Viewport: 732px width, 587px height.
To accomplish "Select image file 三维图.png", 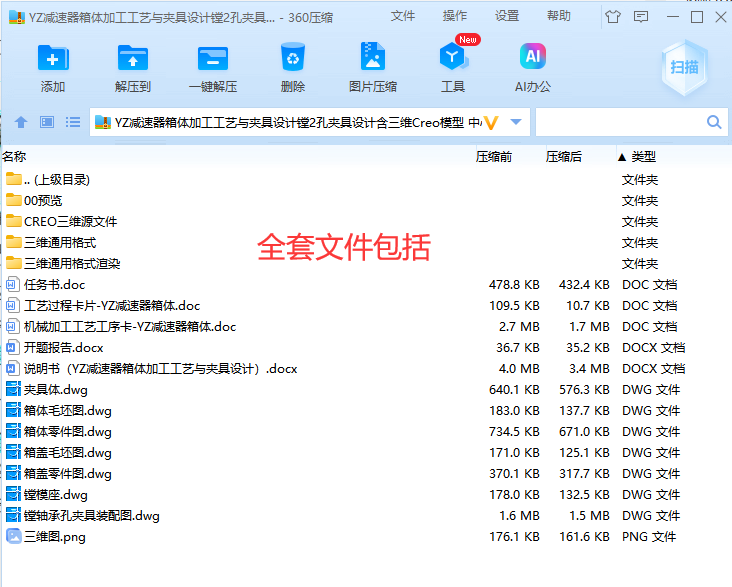I will click(46, 537).
